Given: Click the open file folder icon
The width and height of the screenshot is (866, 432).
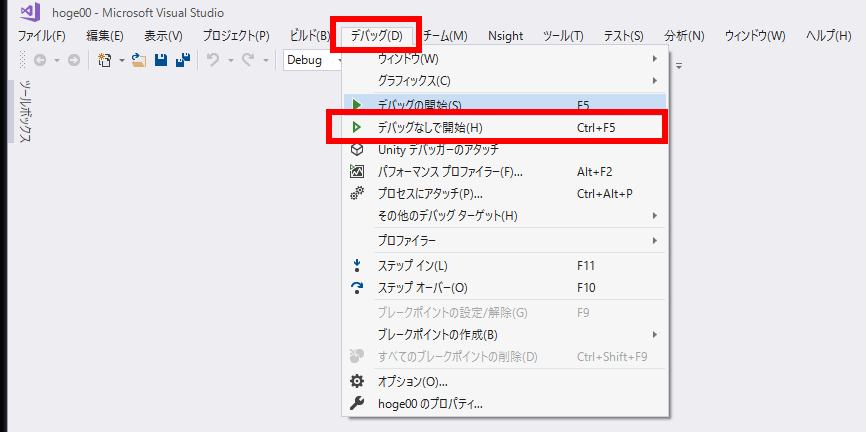Looking at the screenshot, I should (x=139, y=60).
